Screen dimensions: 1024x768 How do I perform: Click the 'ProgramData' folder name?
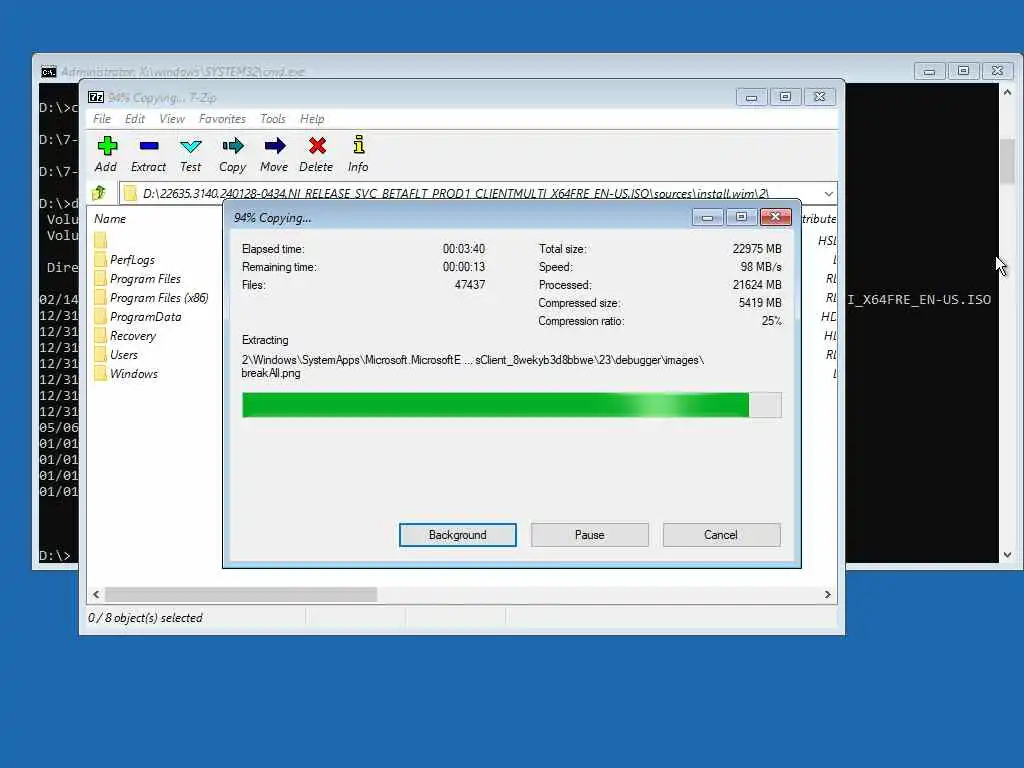tap(146, 317)
